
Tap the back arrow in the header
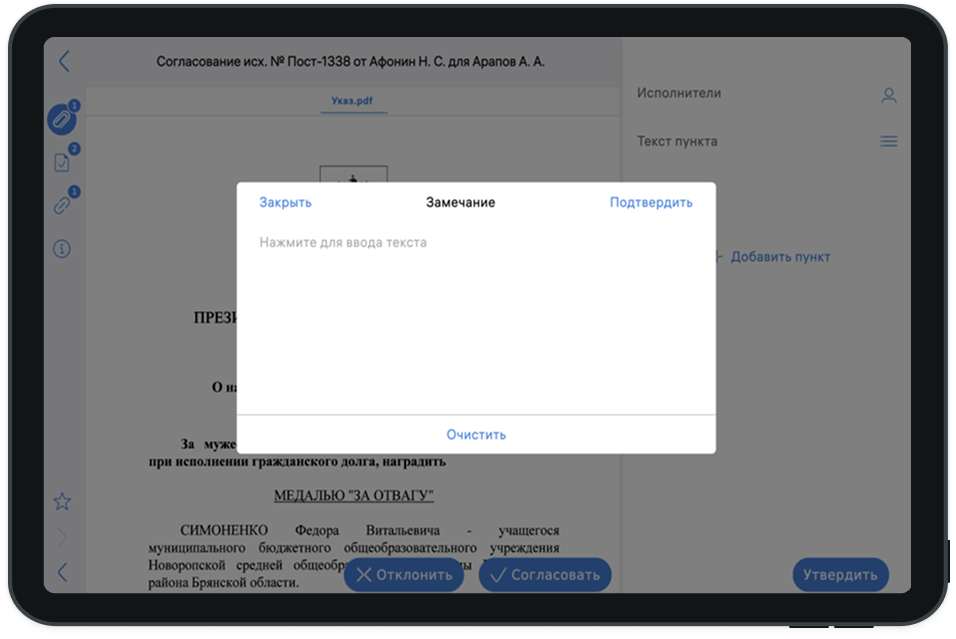pyautogui.click(x=64, y=62)
